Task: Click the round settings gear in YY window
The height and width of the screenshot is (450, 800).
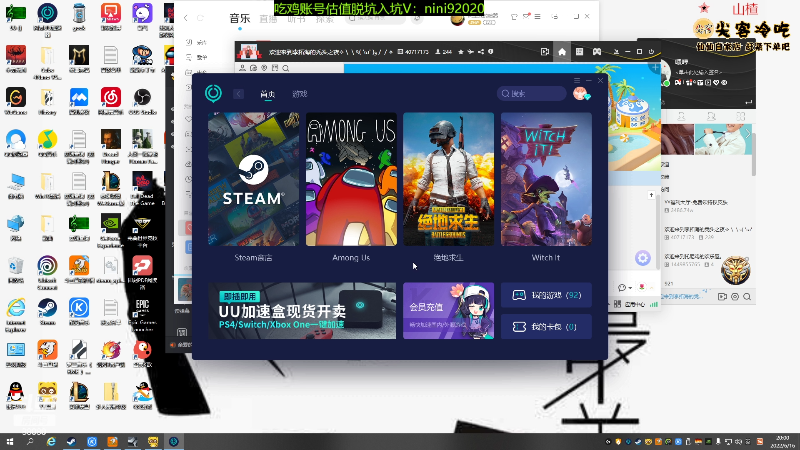Action: (x=642, y=258)
